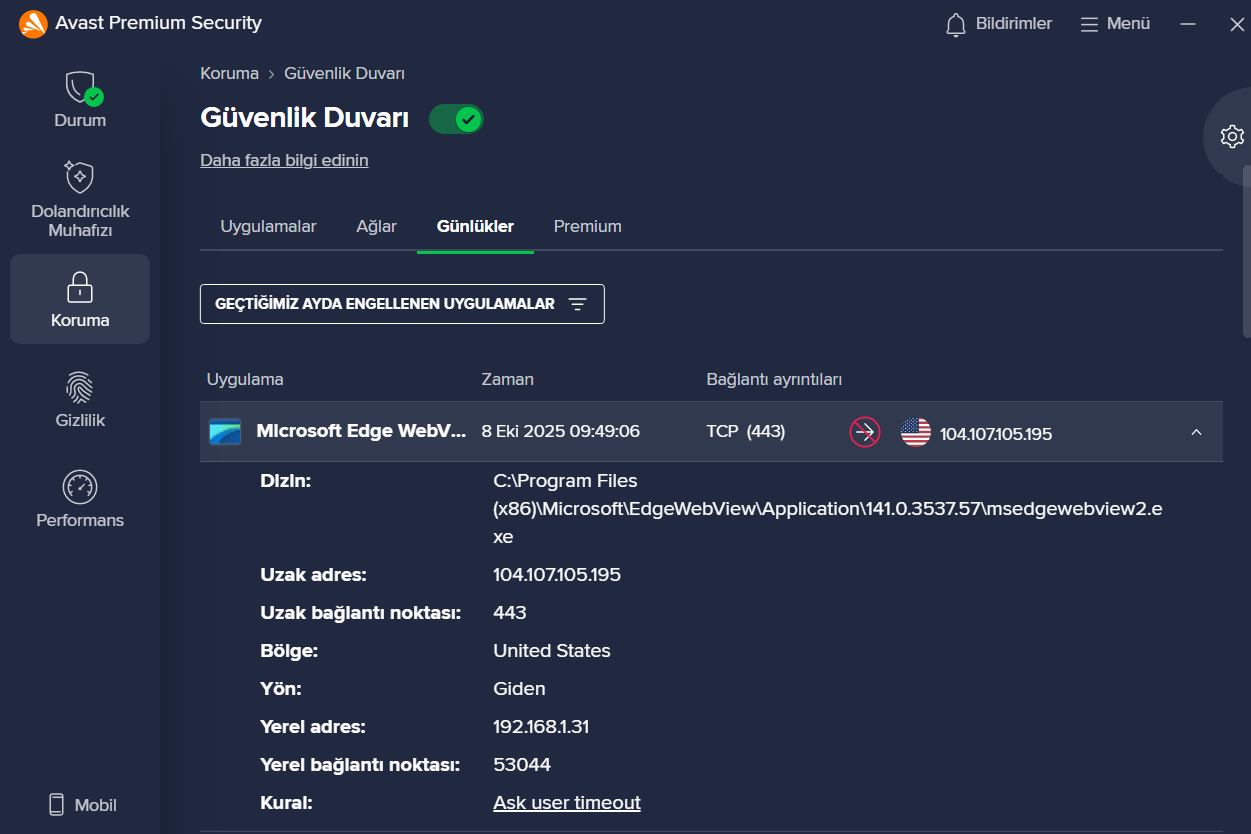The height and width of the screenshot is (834, 1251).
Task: Open the Durum shield status icon
Action: pos(80,90)
